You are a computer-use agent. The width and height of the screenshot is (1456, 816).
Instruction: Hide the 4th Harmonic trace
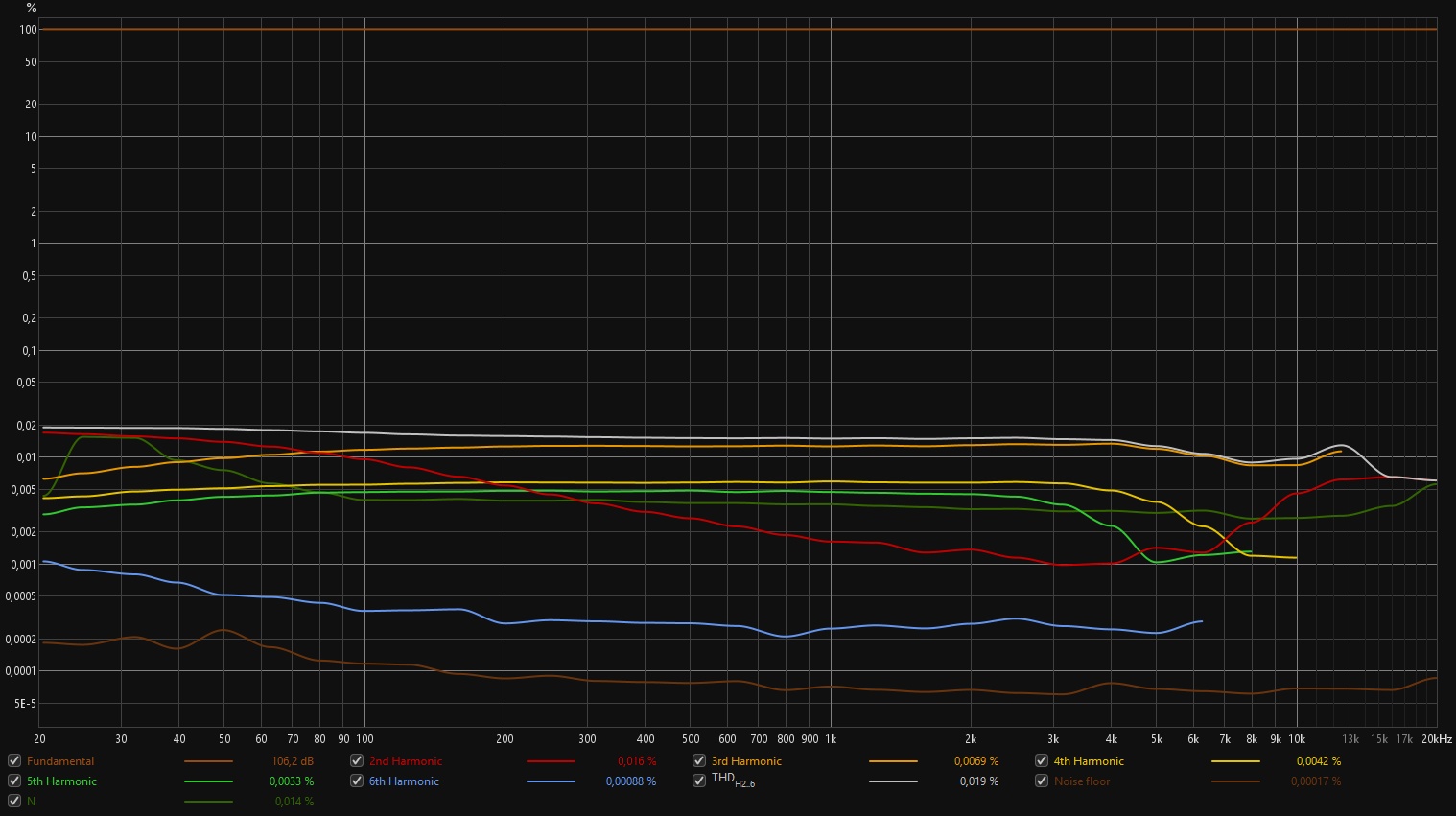[x=1042, y=760]
